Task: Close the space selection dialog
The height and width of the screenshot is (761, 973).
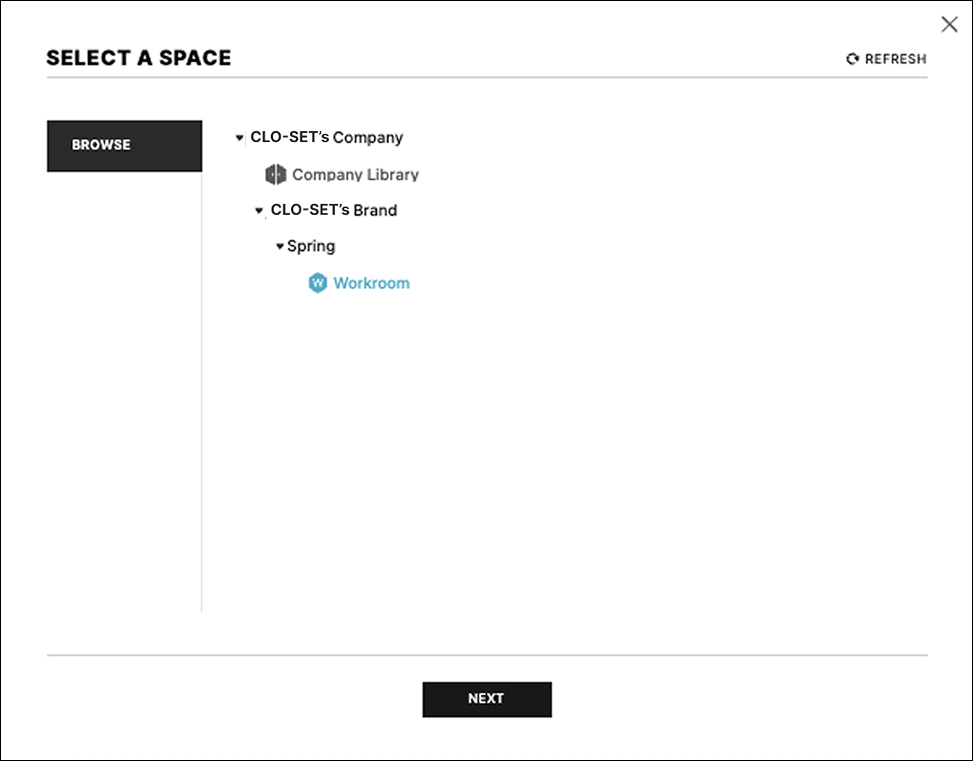Action: click(x=949, y=24)
